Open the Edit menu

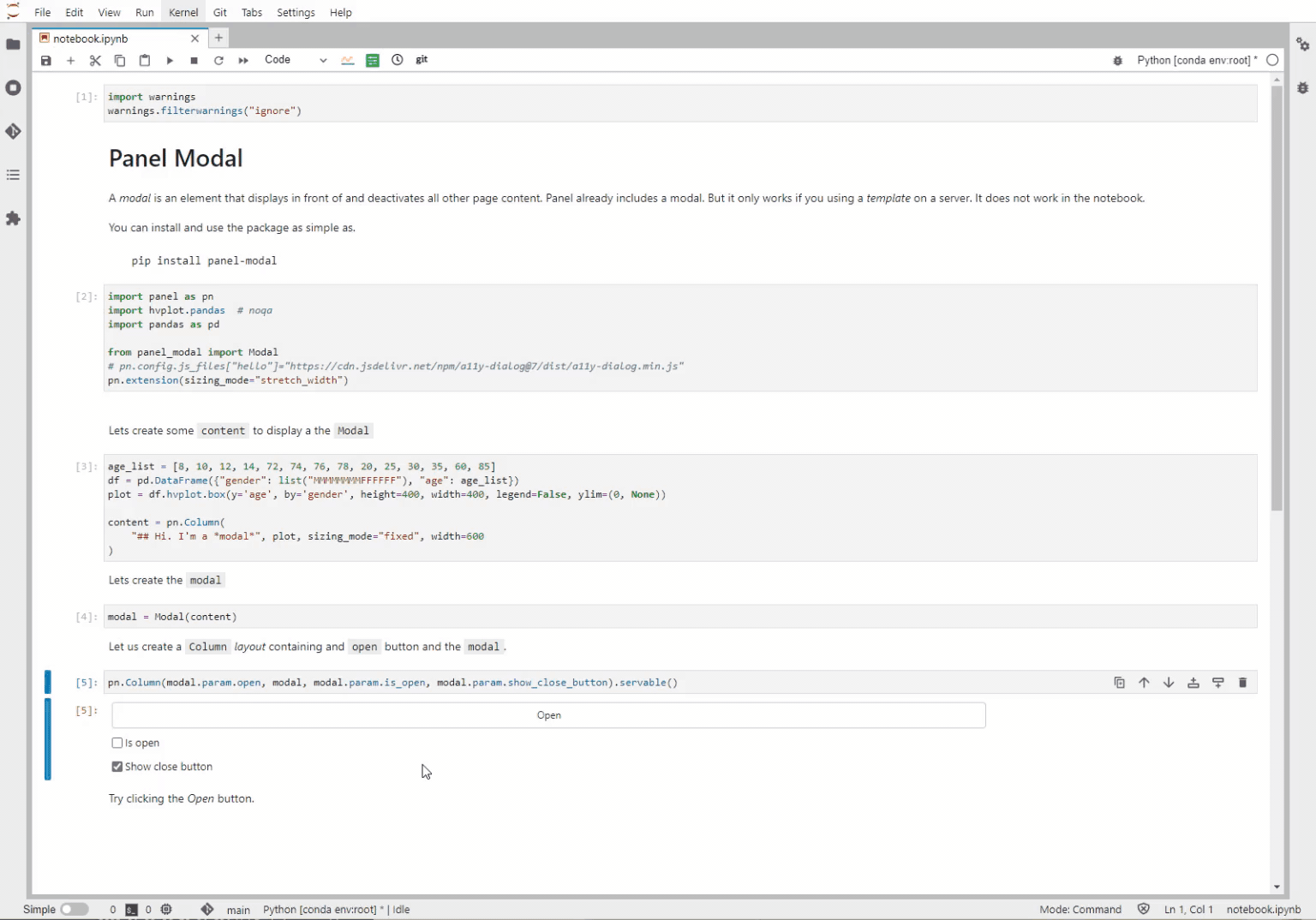pyautogui.click(x=75, y=12)
